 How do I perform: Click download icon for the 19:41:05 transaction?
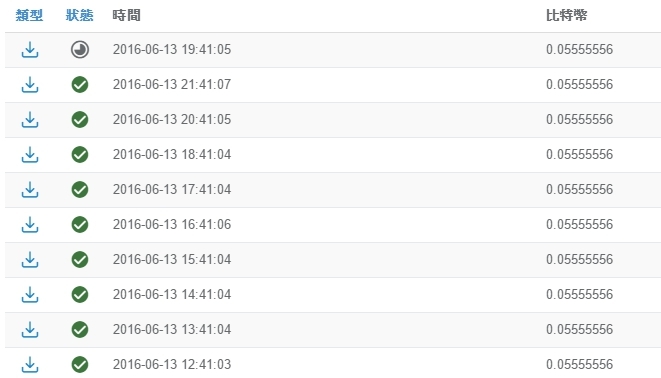click(30, 50)
